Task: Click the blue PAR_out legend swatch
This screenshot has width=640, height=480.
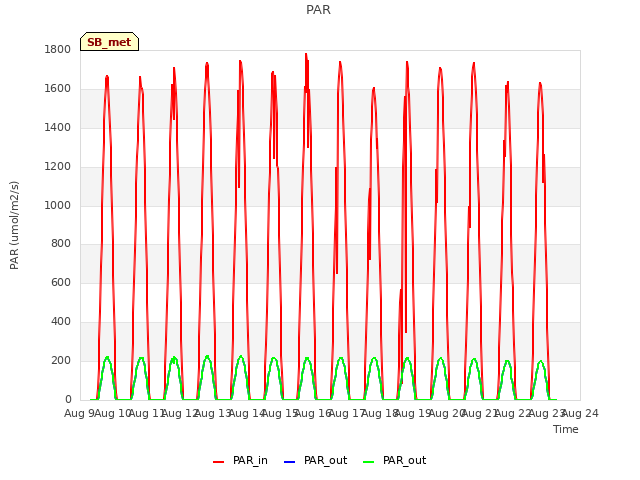Action: tap(289, 462)
